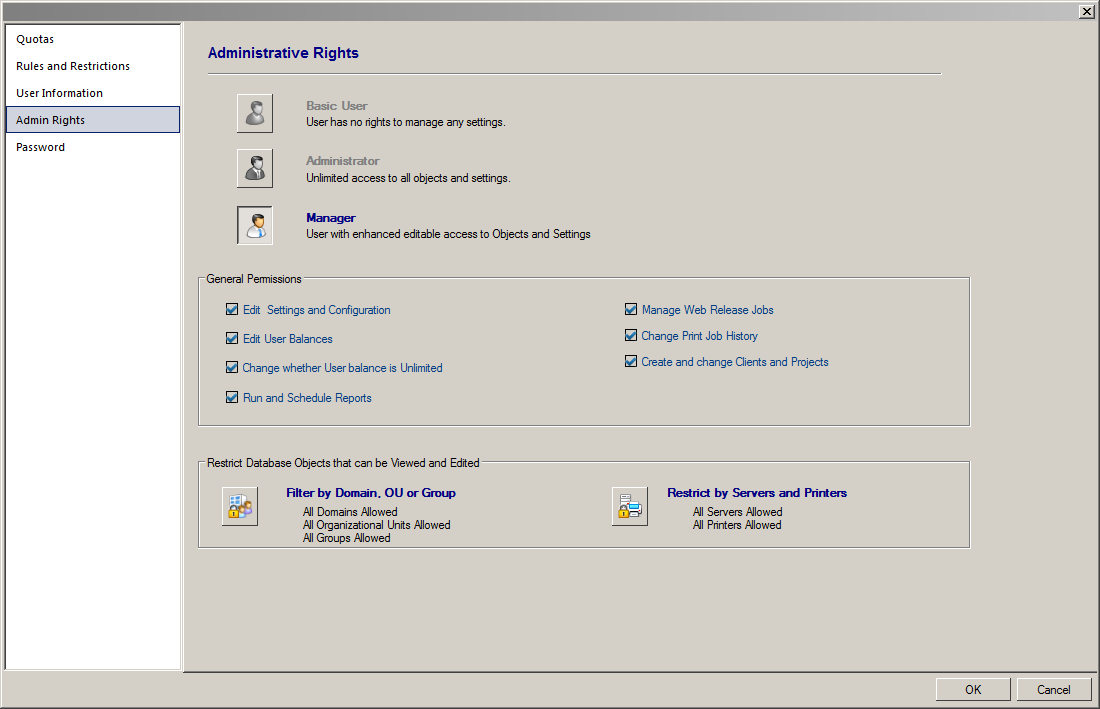Image resolution: width=1100 pixels, height=709 pixels.
Task: Click 'All Printers Allowed' text
Action: click(x=737, y=525)
